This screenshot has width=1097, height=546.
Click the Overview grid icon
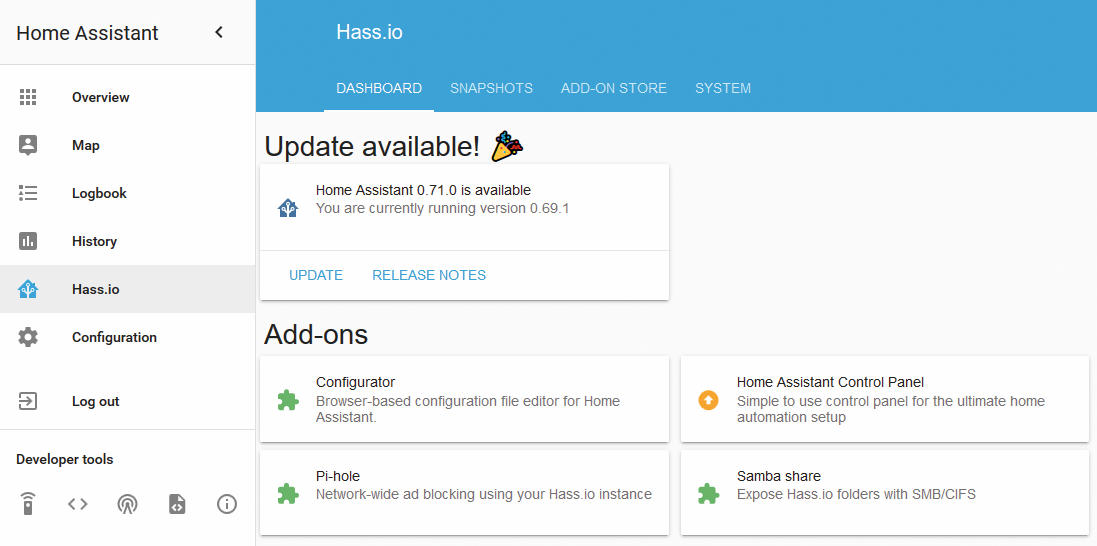(x=28, y=97)
